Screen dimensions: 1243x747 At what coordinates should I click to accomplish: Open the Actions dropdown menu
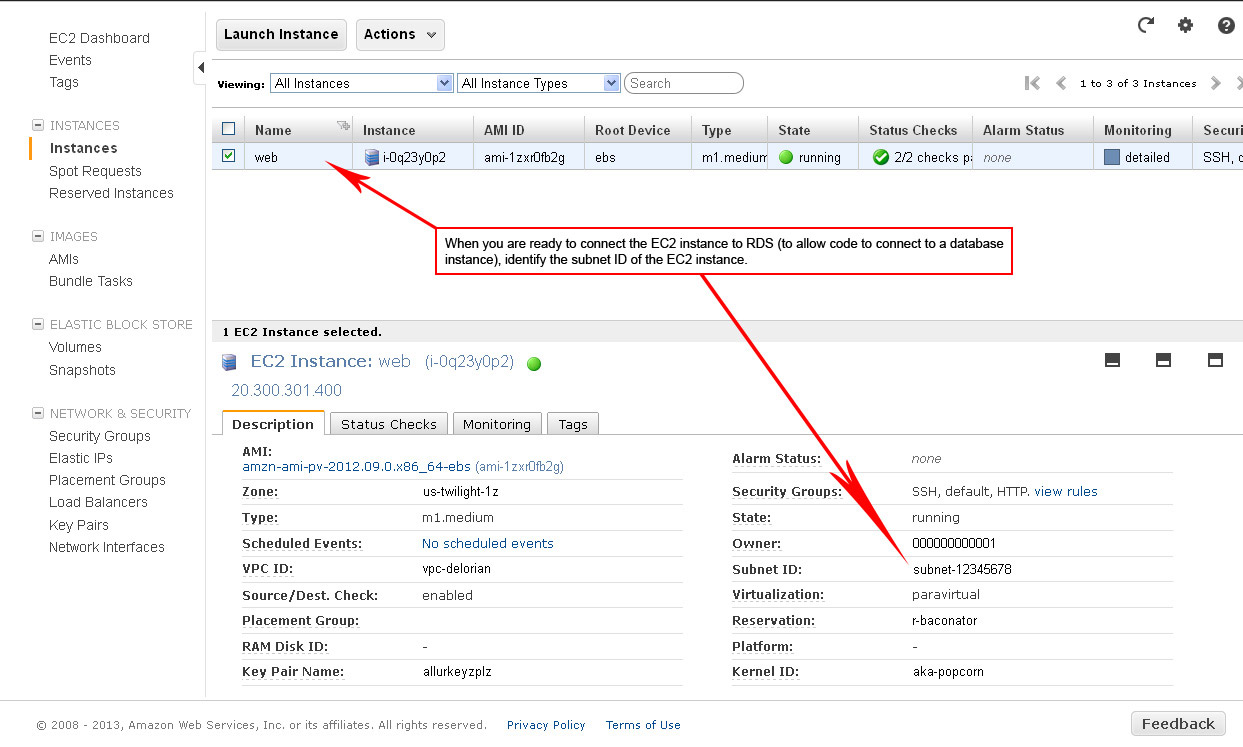pos(400,34)
